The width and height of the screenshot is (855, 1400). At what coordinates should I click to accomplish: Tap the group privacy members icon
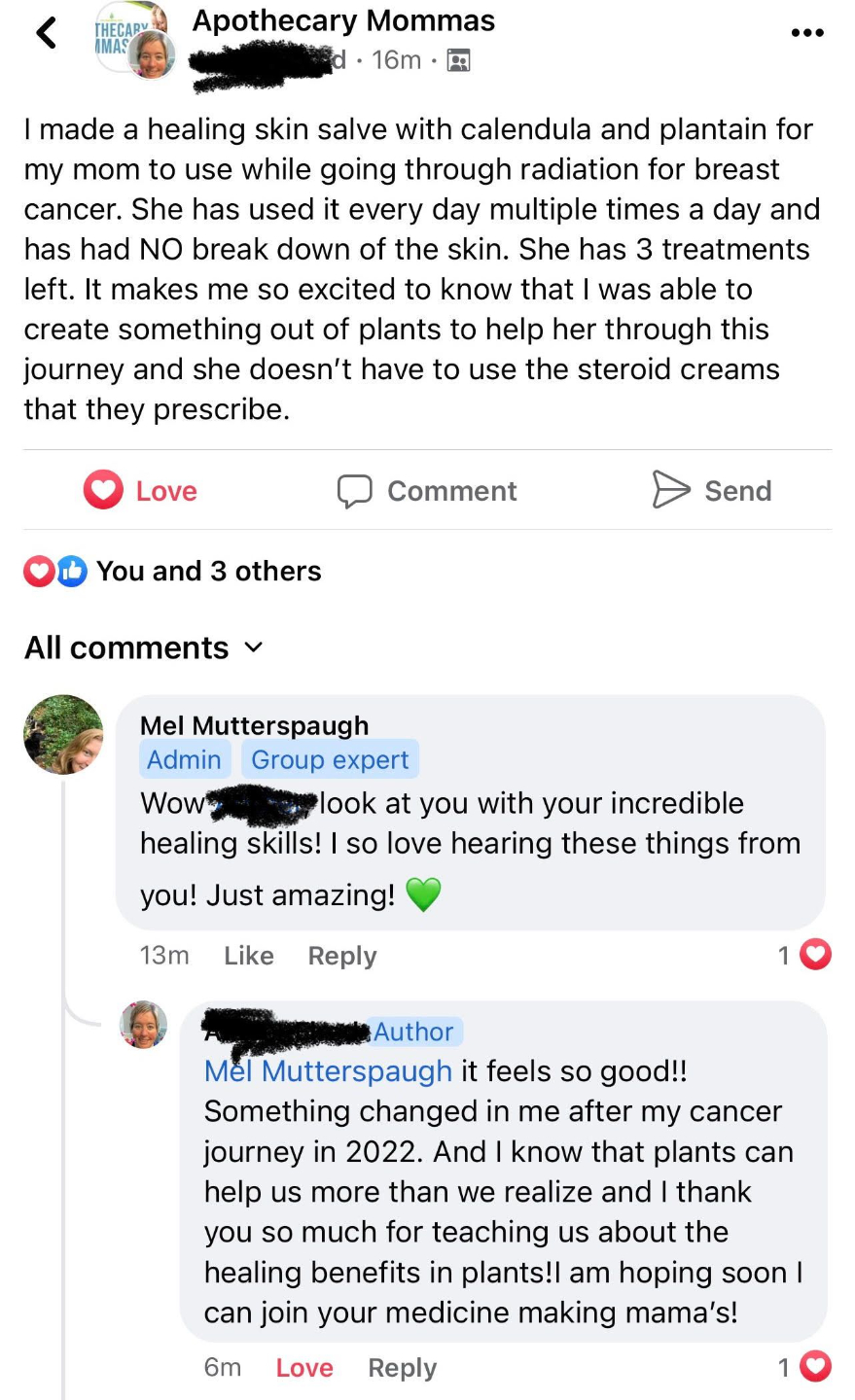(x=458, y=60)
